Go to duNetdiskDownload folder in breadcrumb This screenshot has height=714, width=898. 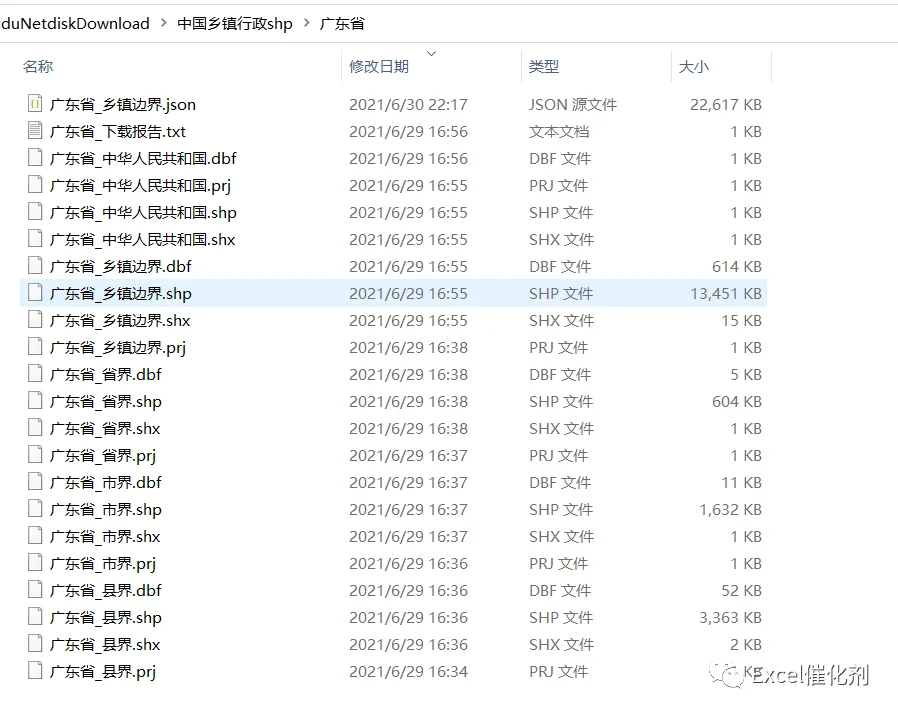75,23
